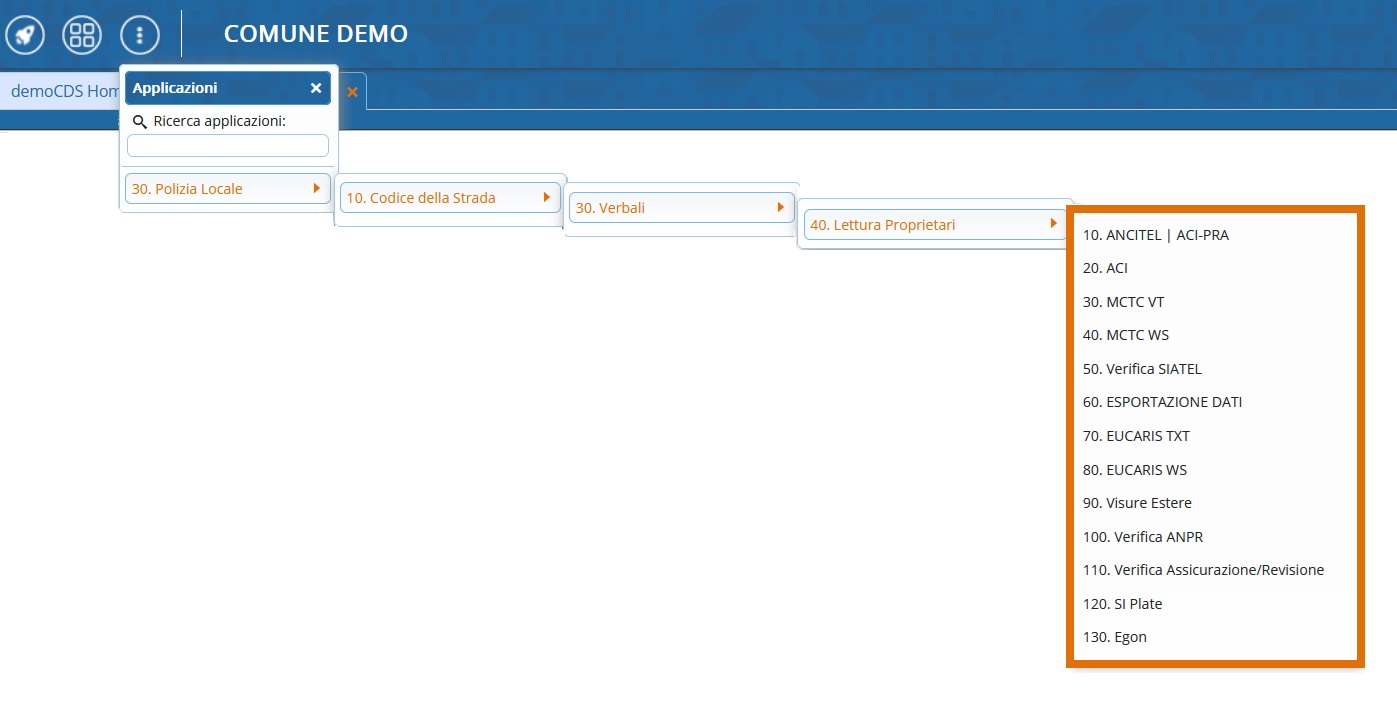Expand the 30. Verbali submenu
Image resolution: width=1397 pixels, height=727 pixels.
coord(680,208)
